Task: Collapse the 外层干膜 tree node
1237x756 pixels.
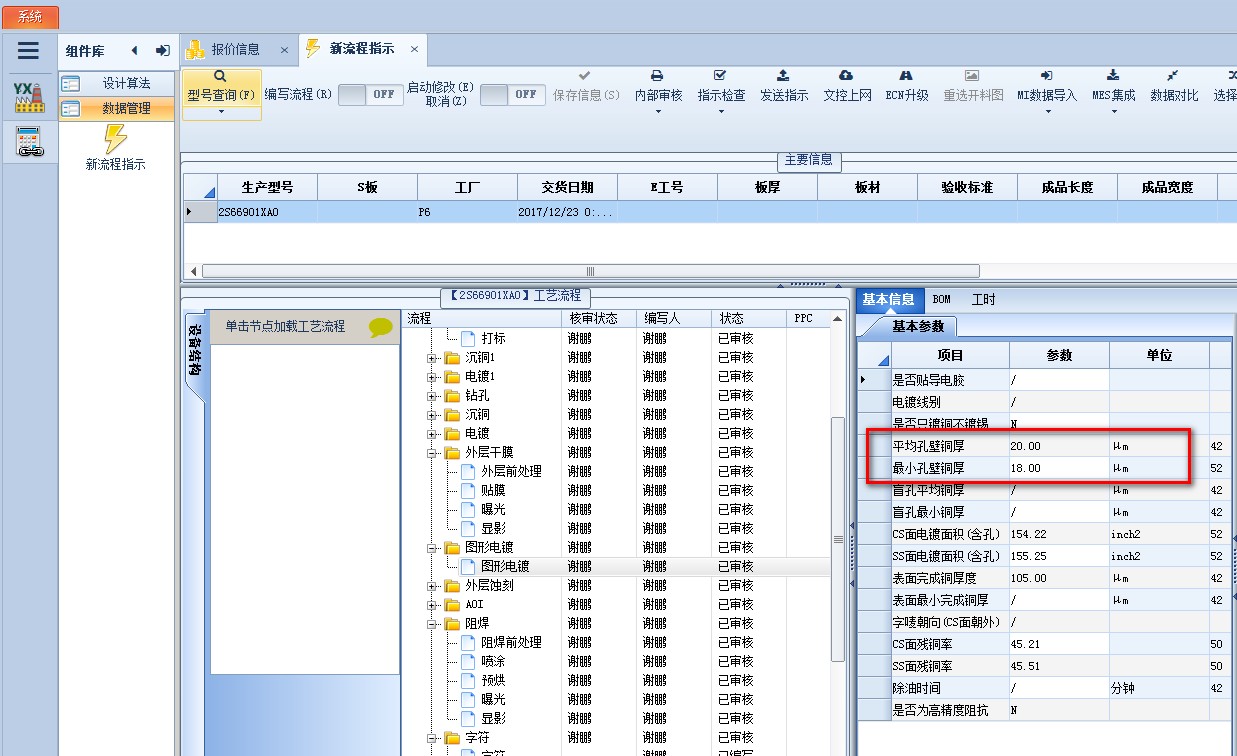Action: point(432,453)
